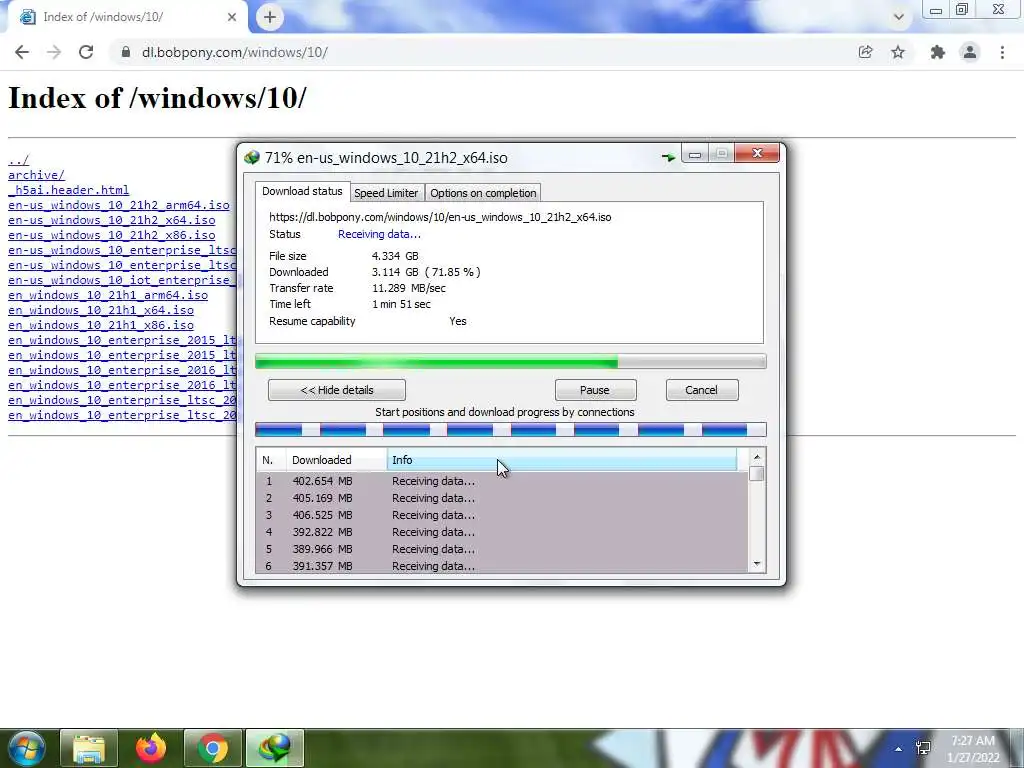Click the browser back arrow
The image size is (1024, 768).
click(x=22, y=52)
